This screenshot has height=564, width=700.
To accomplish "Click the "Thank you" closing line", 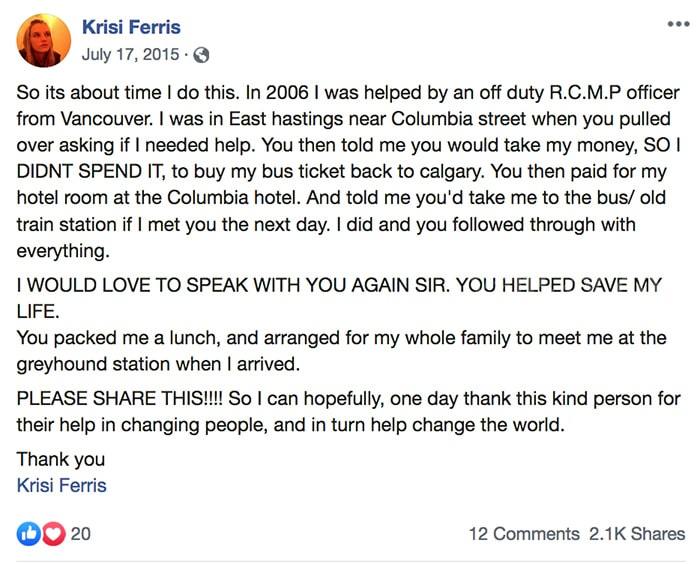I will 61,460.
